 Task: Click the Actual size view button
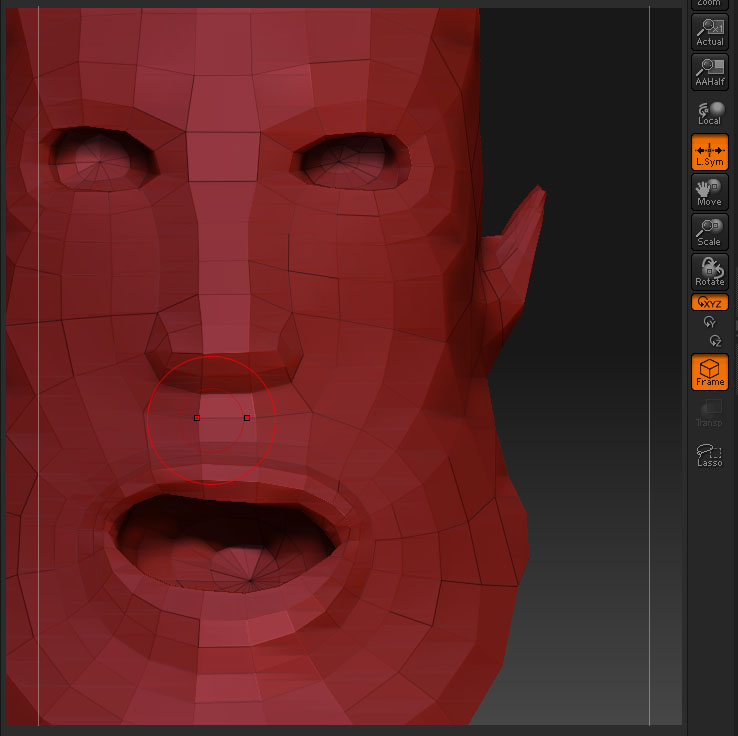(x=710, y=32)
